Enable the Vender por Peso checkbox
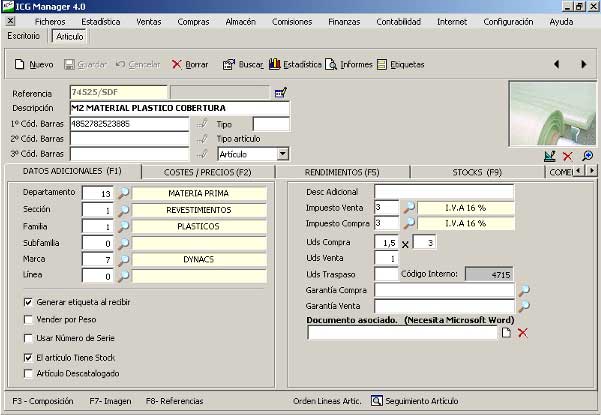Screen dimensions: 601x415 tap(28, 319)
